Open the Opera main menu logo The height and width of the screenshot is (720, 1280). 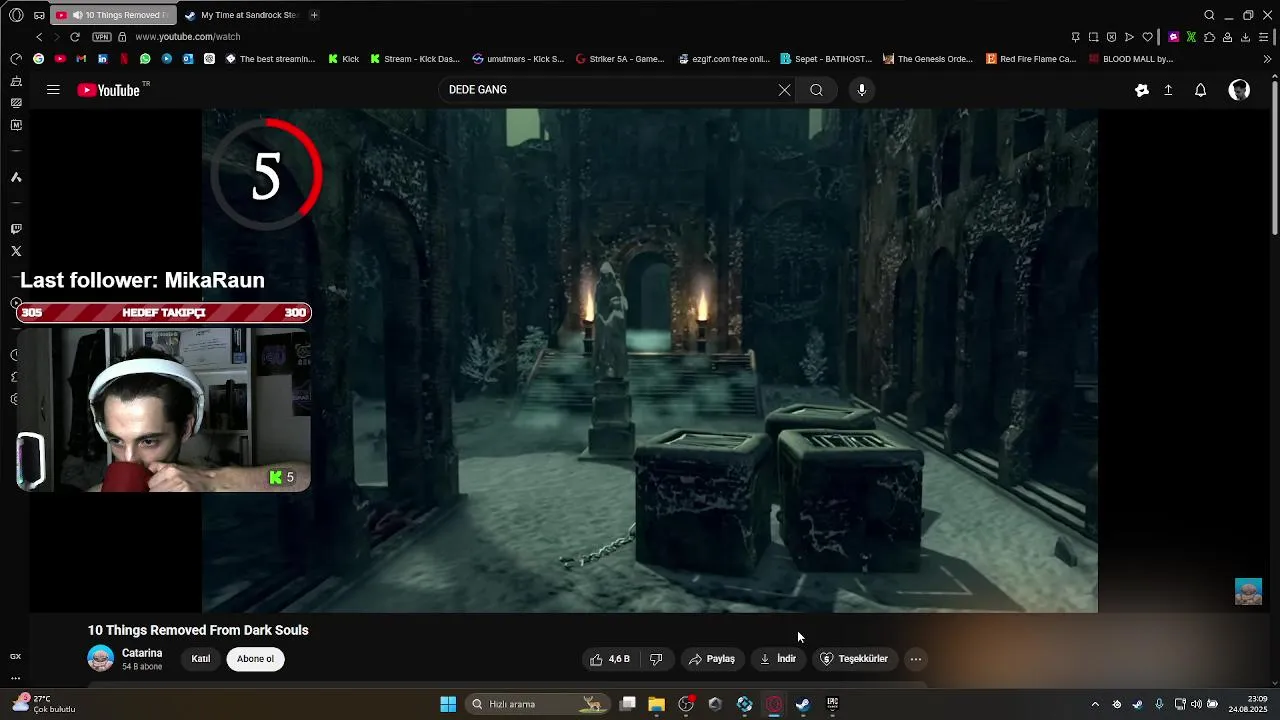(16, 15)
